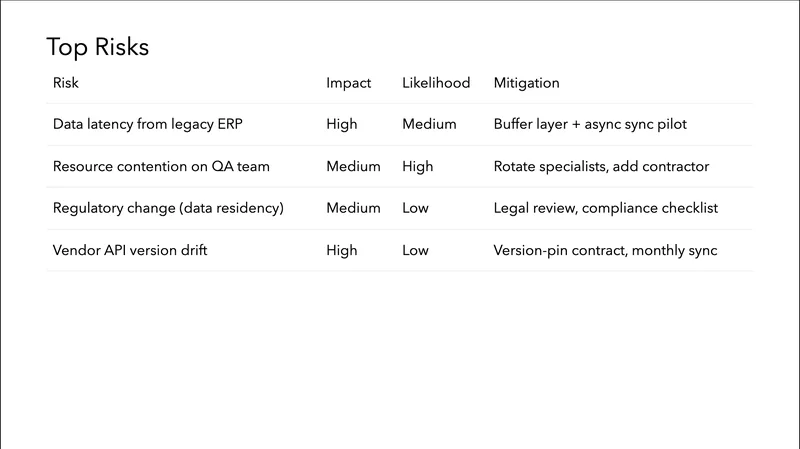Viewport: 800px width, 449px height.
Task: Click 'Resource contention on QA team' cell
Action: click(161, 167)
